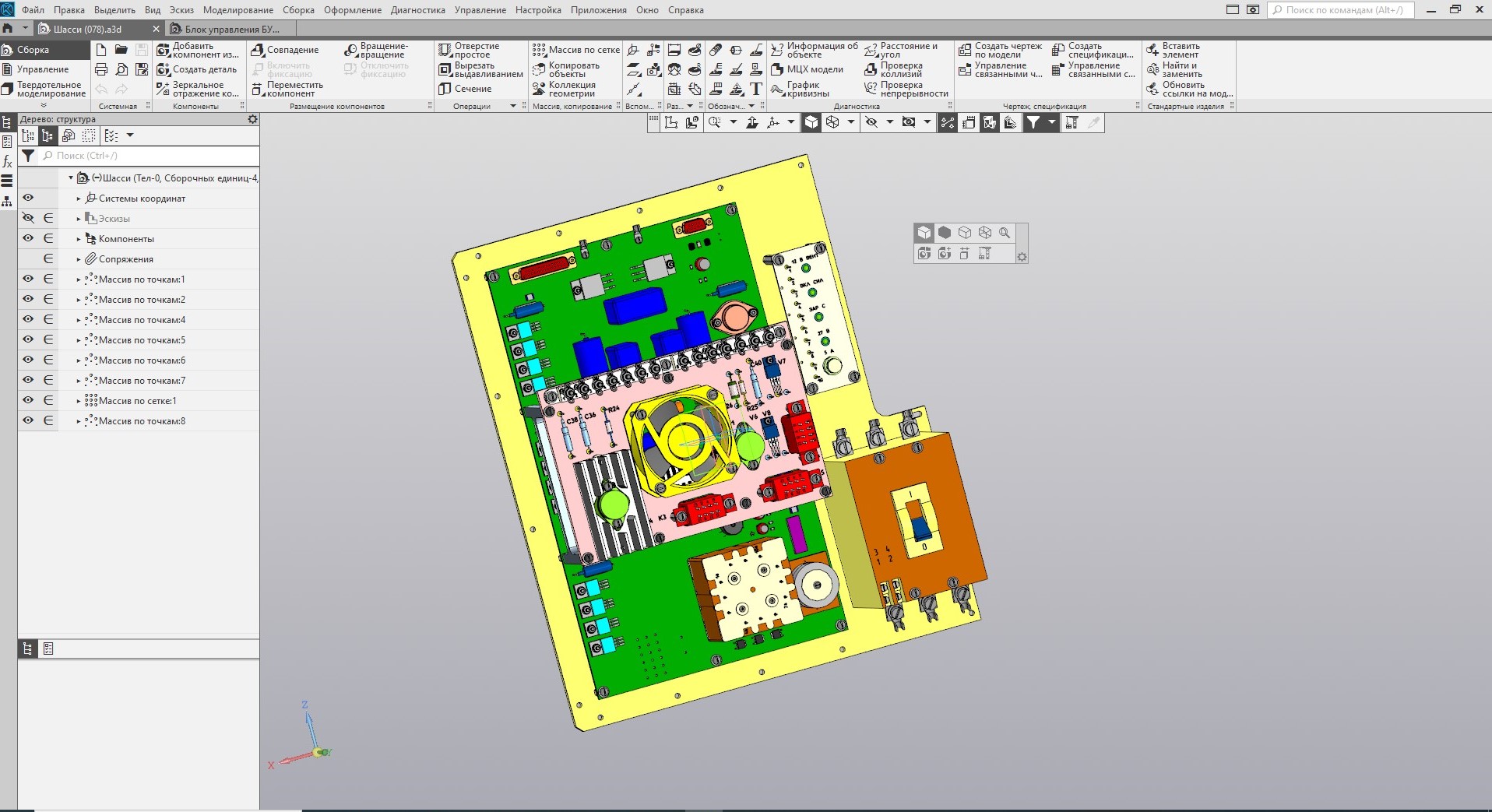Toggle visibility of Массив по сетке:1
This screenshot has width=1492, height=812.
28,400
